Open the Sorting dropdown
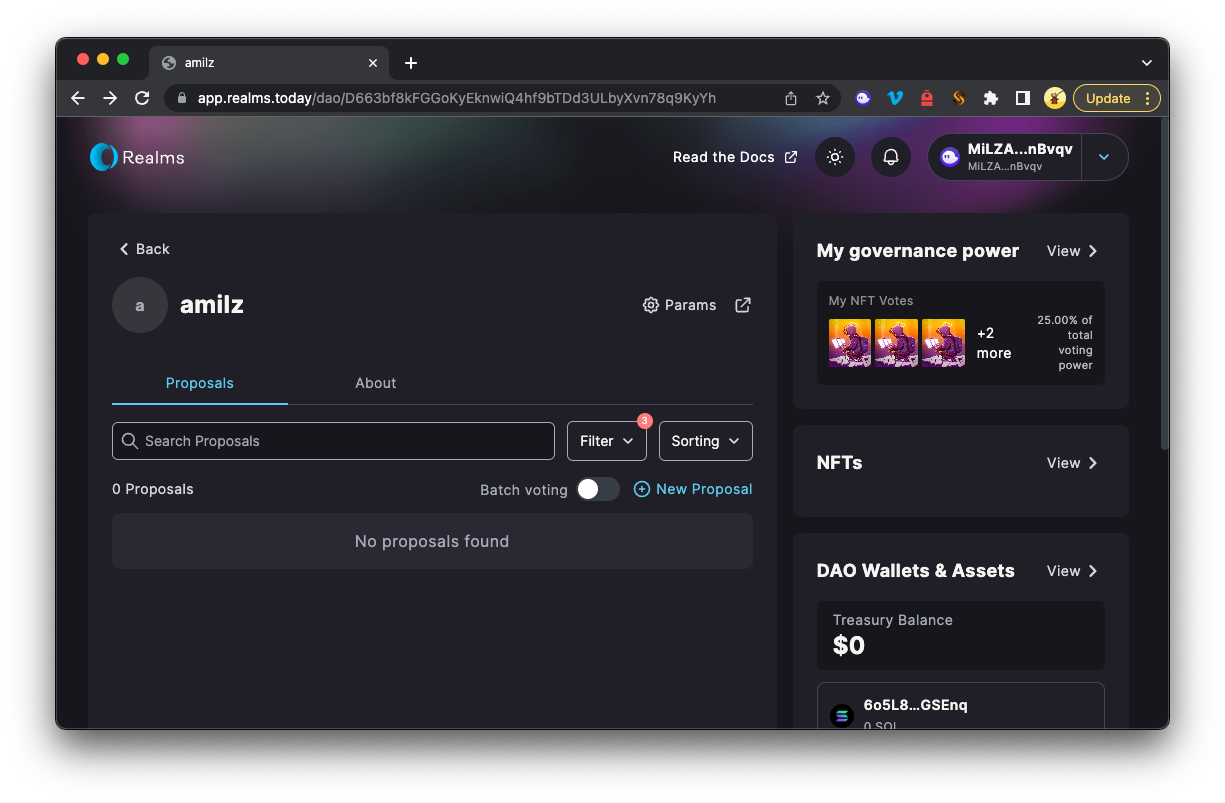The height and width of the screenshot is (803, 1225). 705,441
